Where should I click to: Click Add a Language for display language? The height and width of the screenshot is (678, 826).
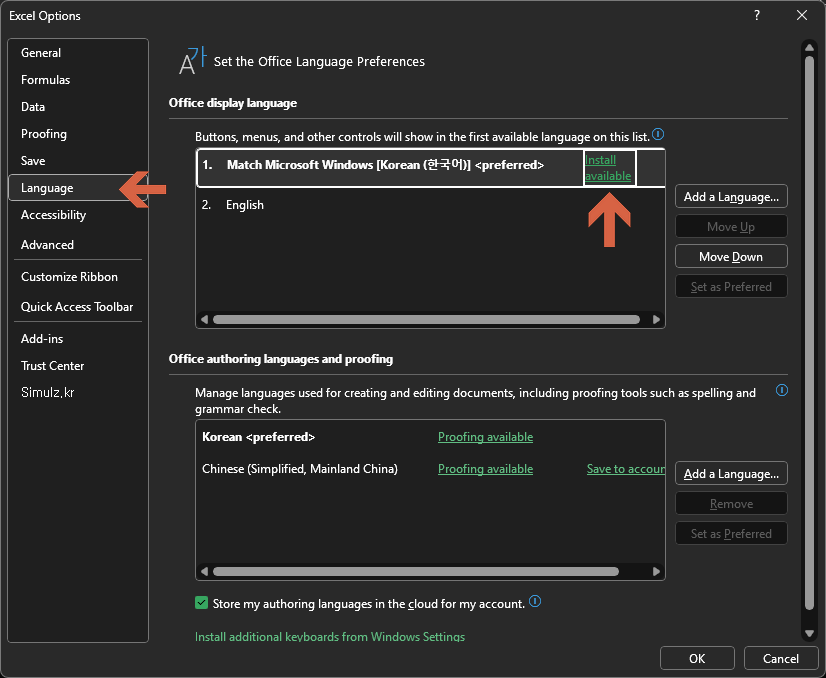731,196
